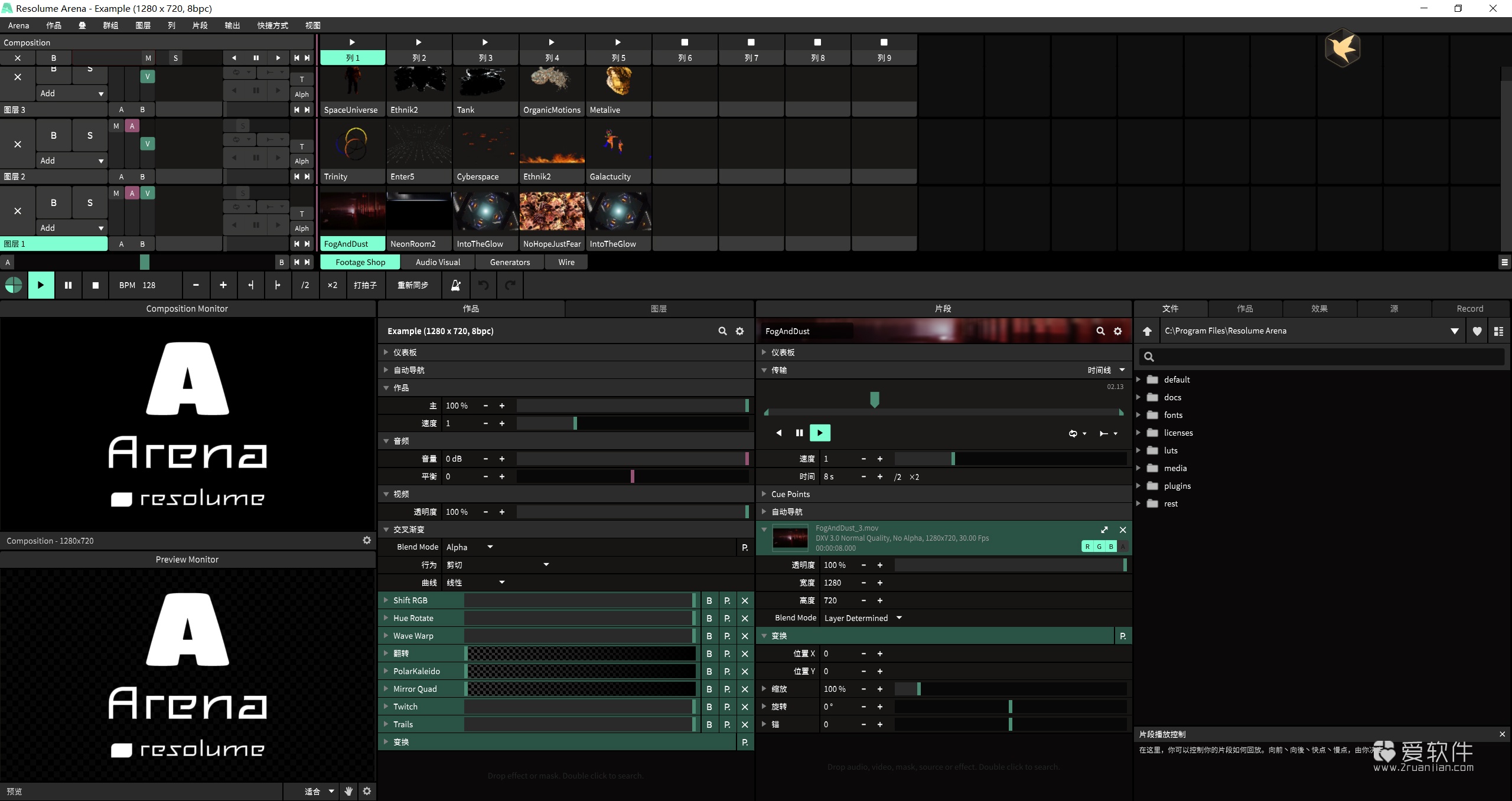
Task: Click the ×2 BPM button
Action: point(332,285)
